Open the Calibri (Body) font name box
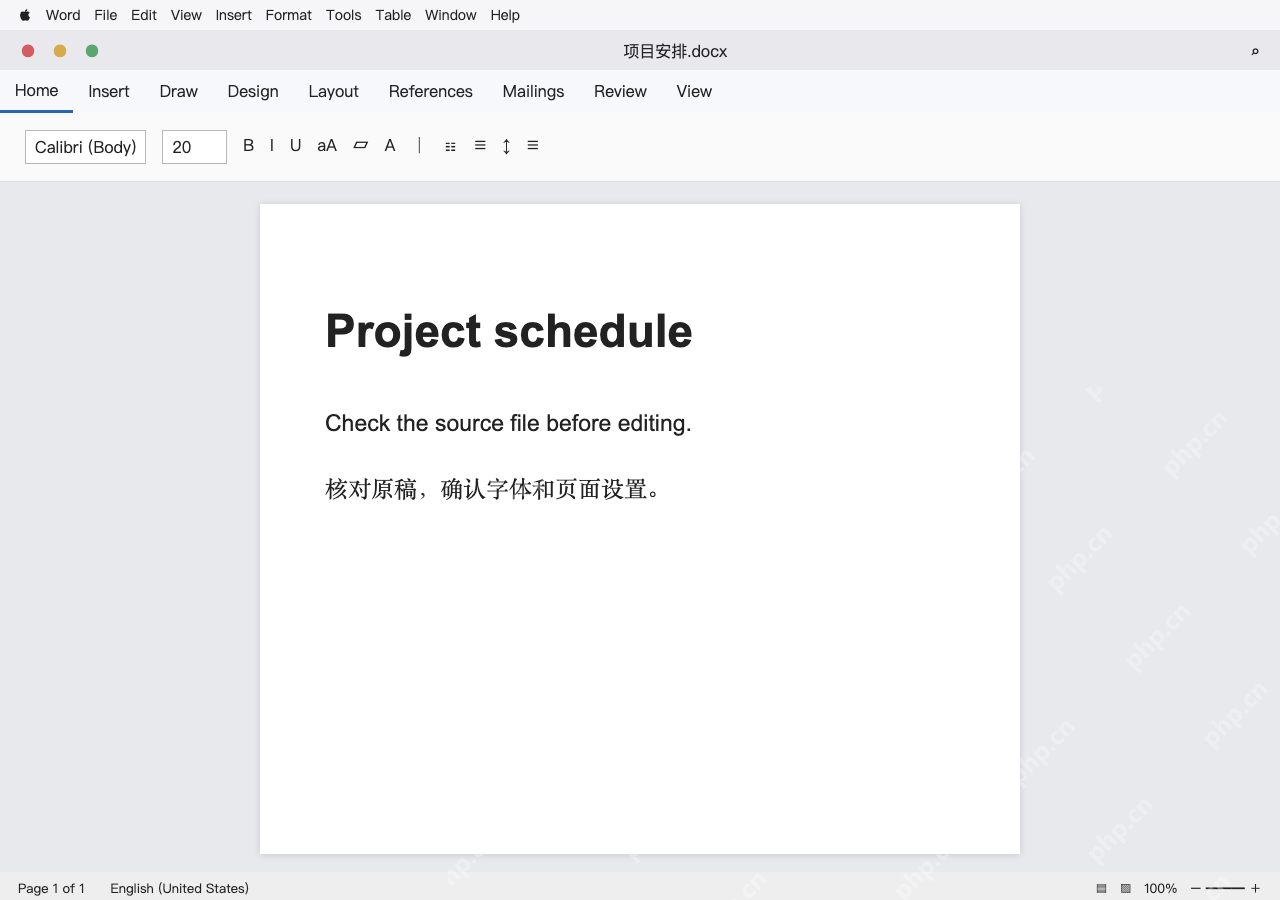Viewport: 1280px width, 900px height. (85, 147)
